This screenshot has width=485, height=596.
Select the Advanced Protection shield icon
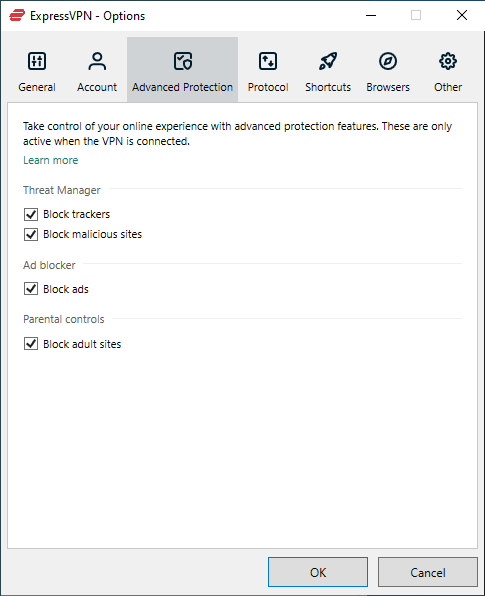pyautogui.click(x=183, y=61)
